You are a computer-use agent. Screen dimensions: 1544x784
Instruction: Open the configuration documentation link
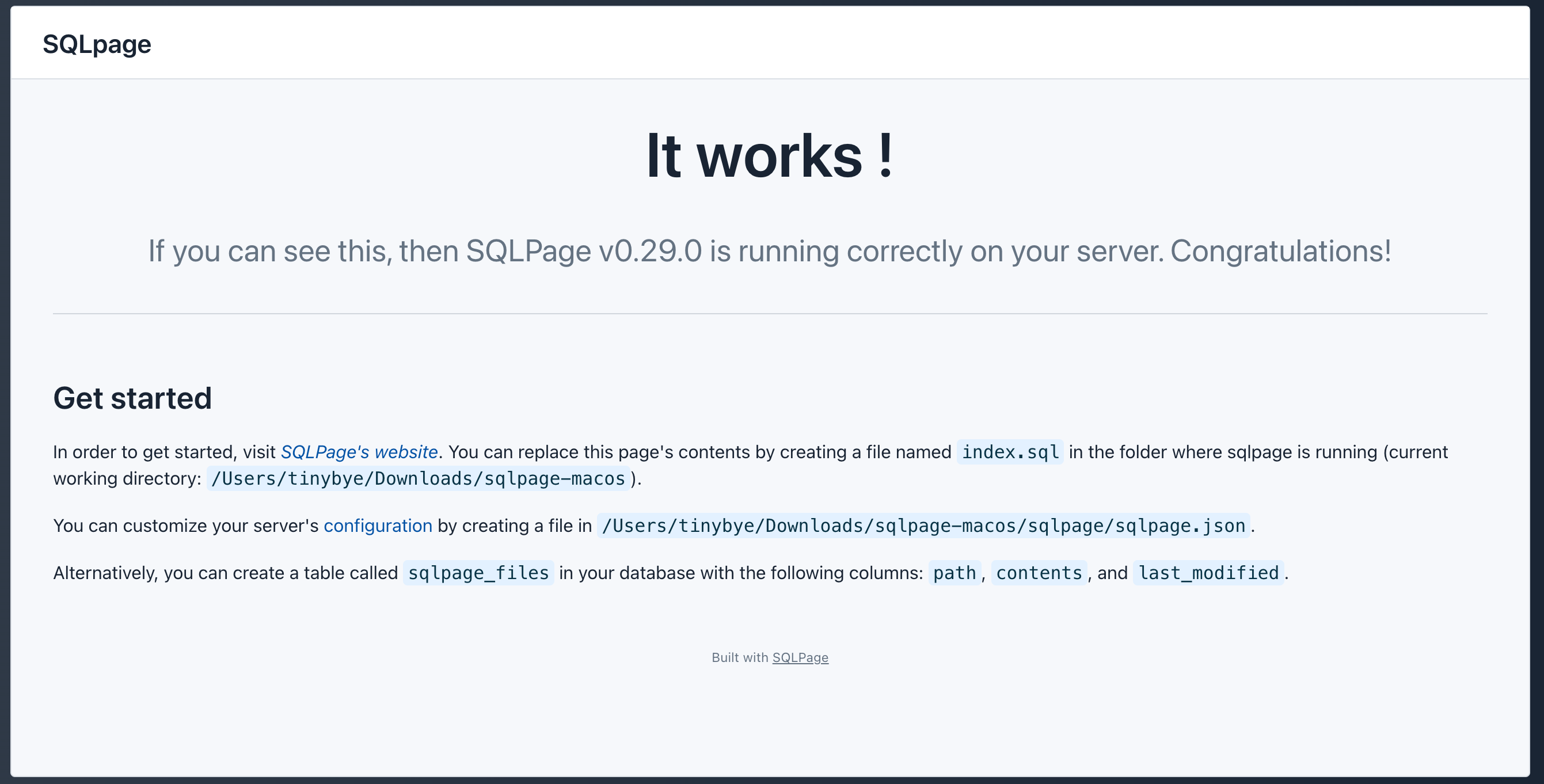(378, 526)
